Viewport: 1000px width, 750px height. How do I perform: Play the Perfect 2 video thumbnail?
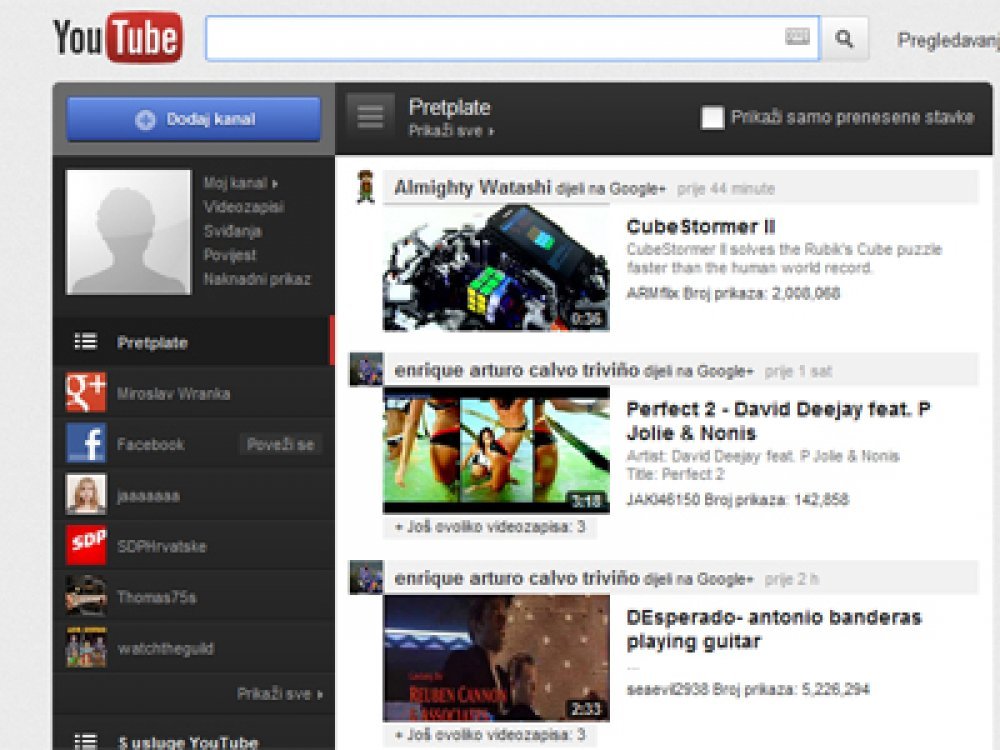click(496, 450)
